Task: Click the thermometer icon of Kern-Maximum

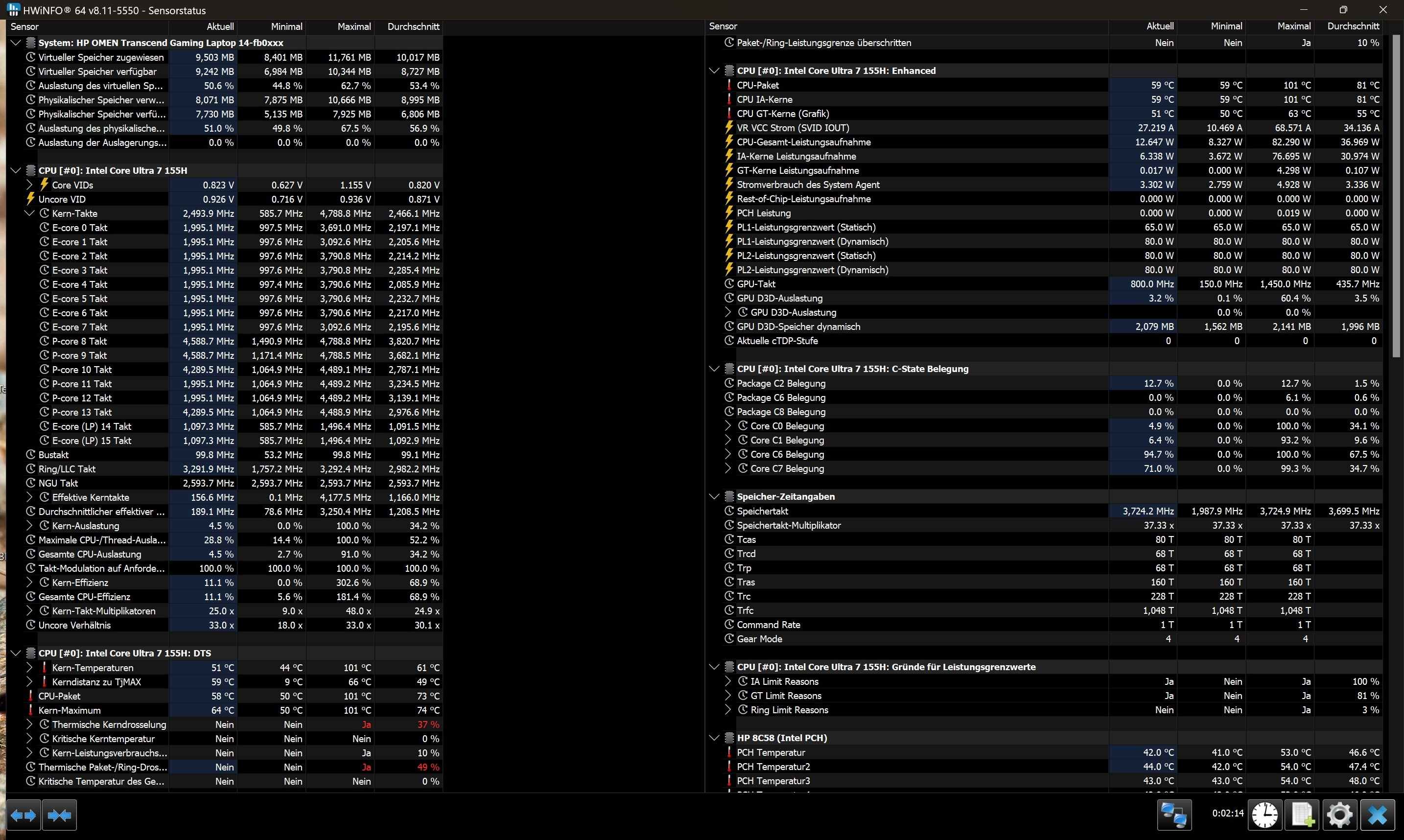Action: (x=30, y=710)
